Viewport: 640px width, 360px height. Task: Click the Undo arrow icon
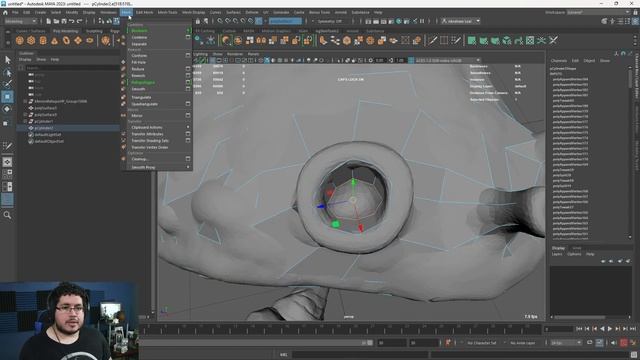(72, 21)
